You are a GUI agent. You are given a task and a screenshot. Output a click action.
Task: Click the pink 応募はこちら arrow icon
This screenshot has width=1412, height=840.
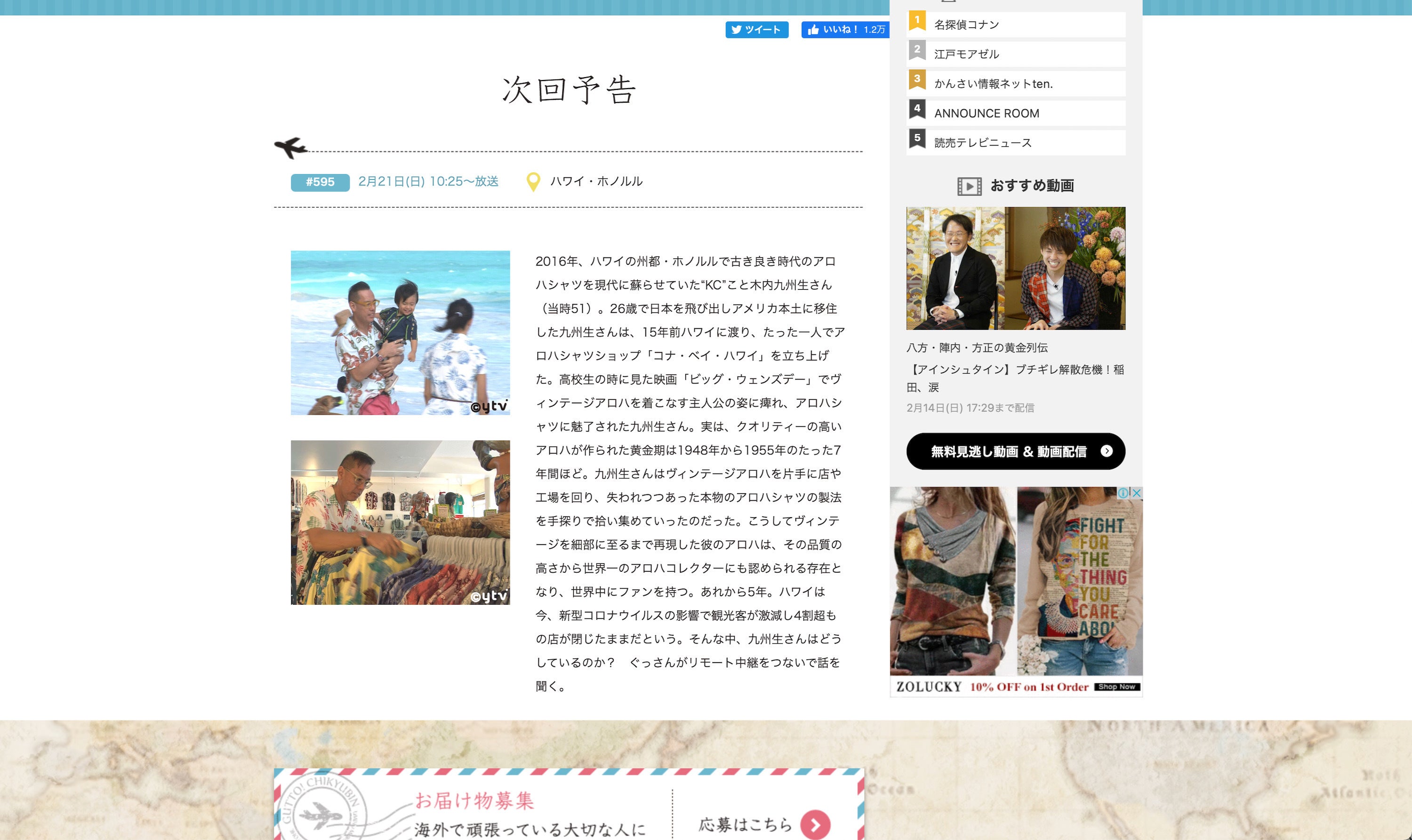815,825
